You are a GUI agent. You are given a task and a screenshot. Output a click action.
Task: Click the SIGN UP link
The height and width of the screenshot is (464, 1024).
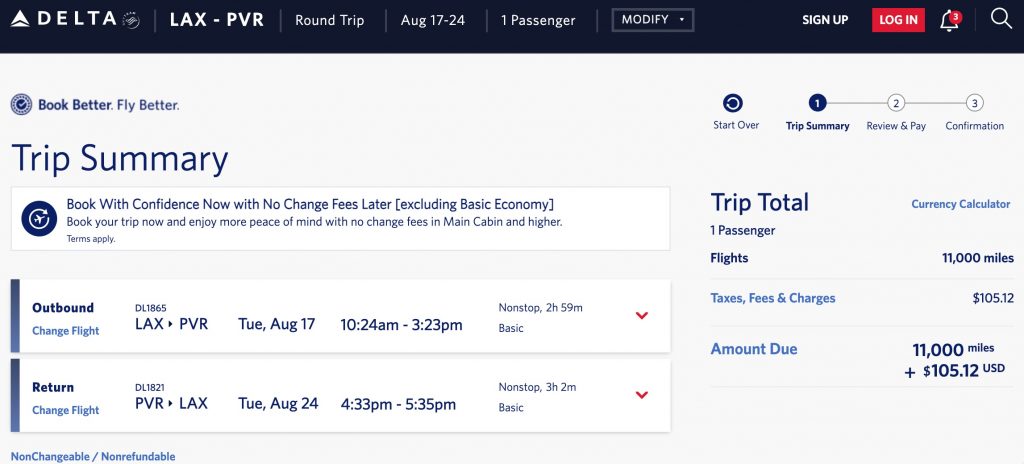[x=825, y=20]
